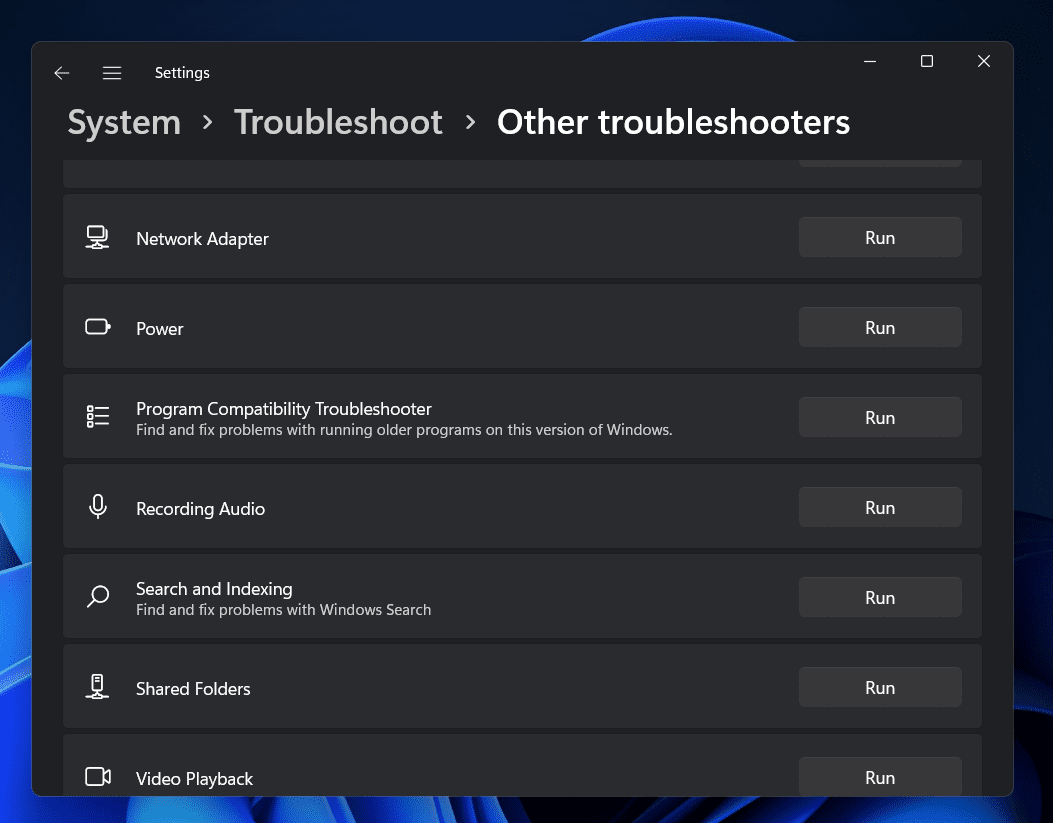This screenshot has width=1053, height=823.
Task: Click the Search and Indexing magnifier icon
Action: 98,596
